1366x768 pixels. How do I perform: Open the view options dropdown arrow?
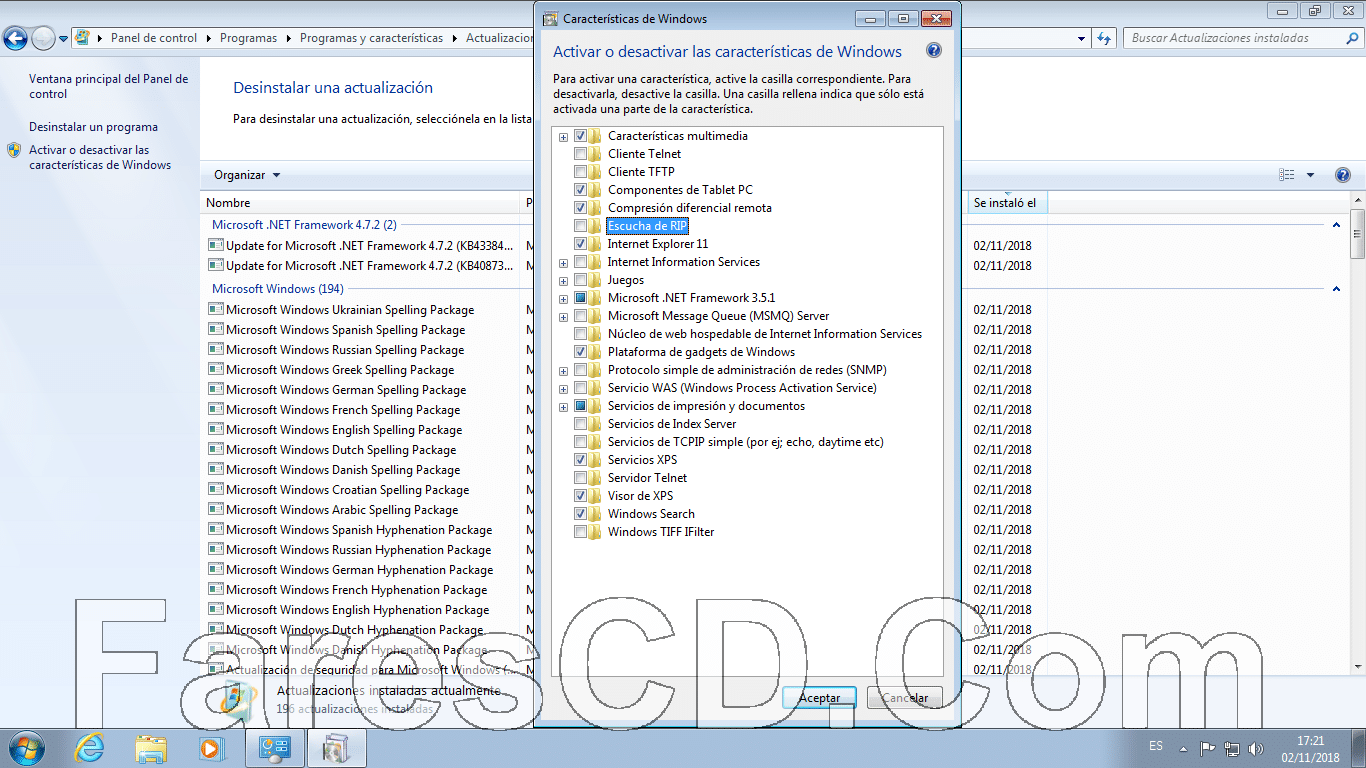point(1310,175)
